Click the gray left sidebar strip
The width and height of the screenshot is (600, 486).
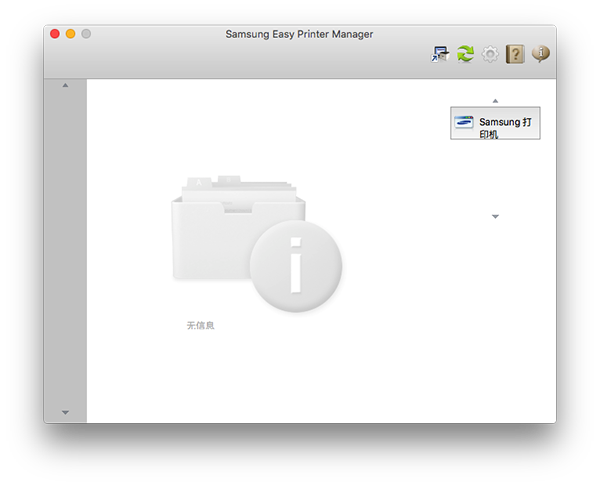click(66, 250)
